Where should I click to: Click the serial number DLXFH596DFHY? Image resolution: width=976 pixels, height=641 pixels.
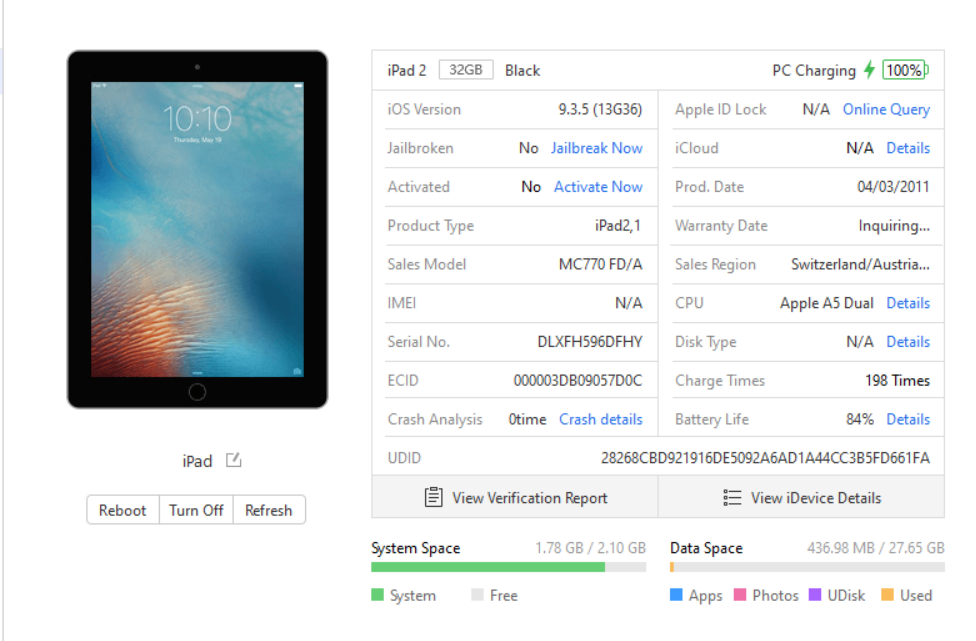point(589,342)
